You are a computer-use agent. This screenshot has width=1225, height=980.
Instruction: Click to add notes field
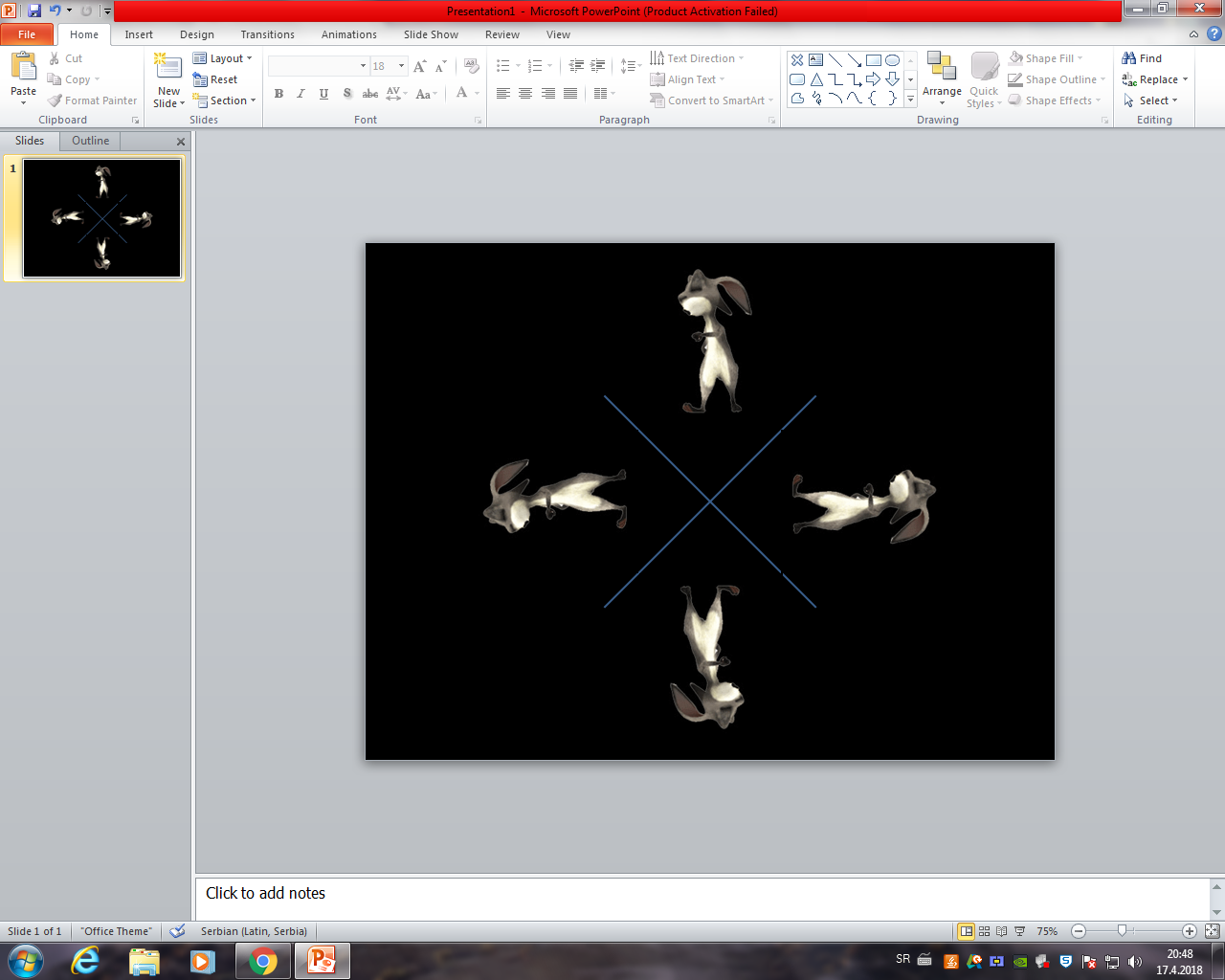click(x=702, y=899)
